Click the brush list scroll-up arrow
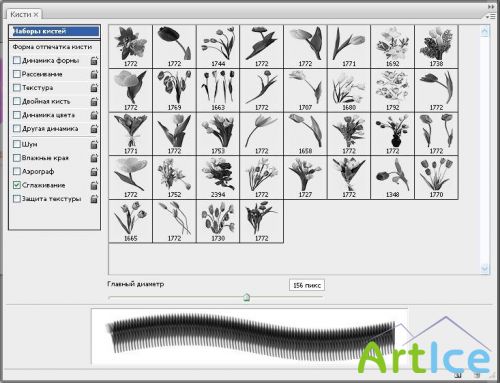The image size is (500, 383). coord(485,32)
